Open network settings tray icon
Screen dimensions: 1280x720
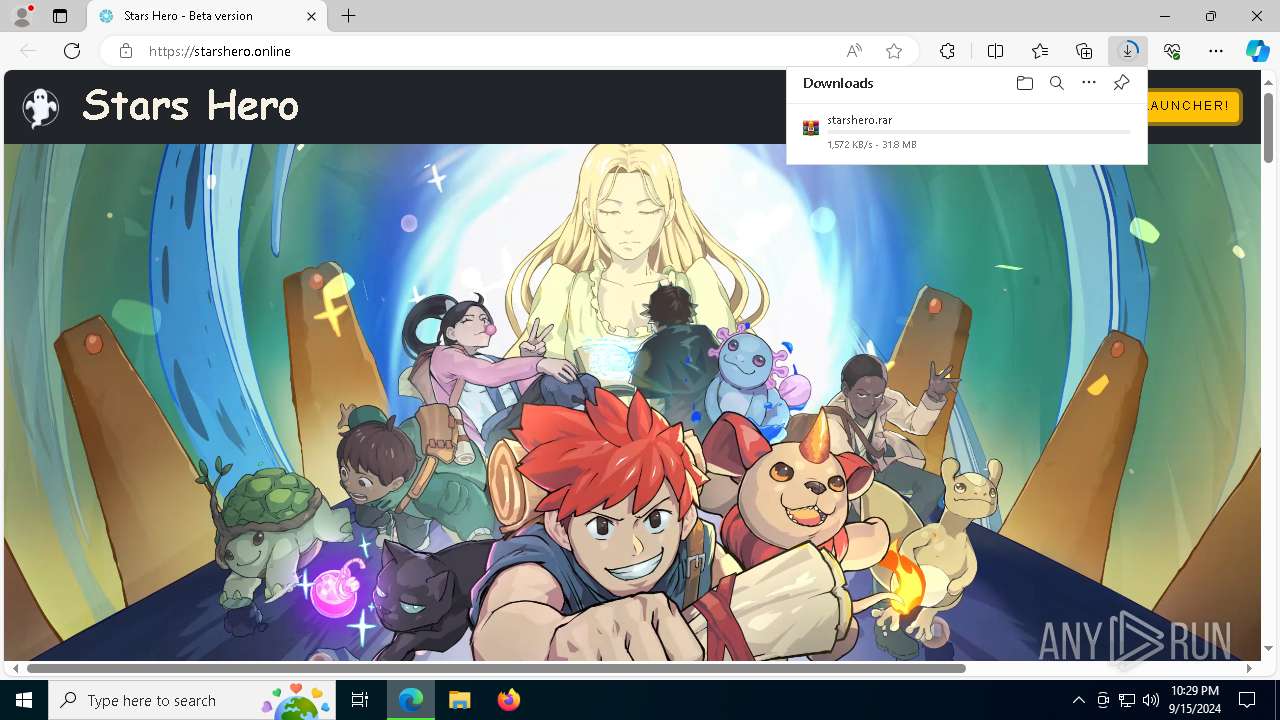[x=1127, y=700]
